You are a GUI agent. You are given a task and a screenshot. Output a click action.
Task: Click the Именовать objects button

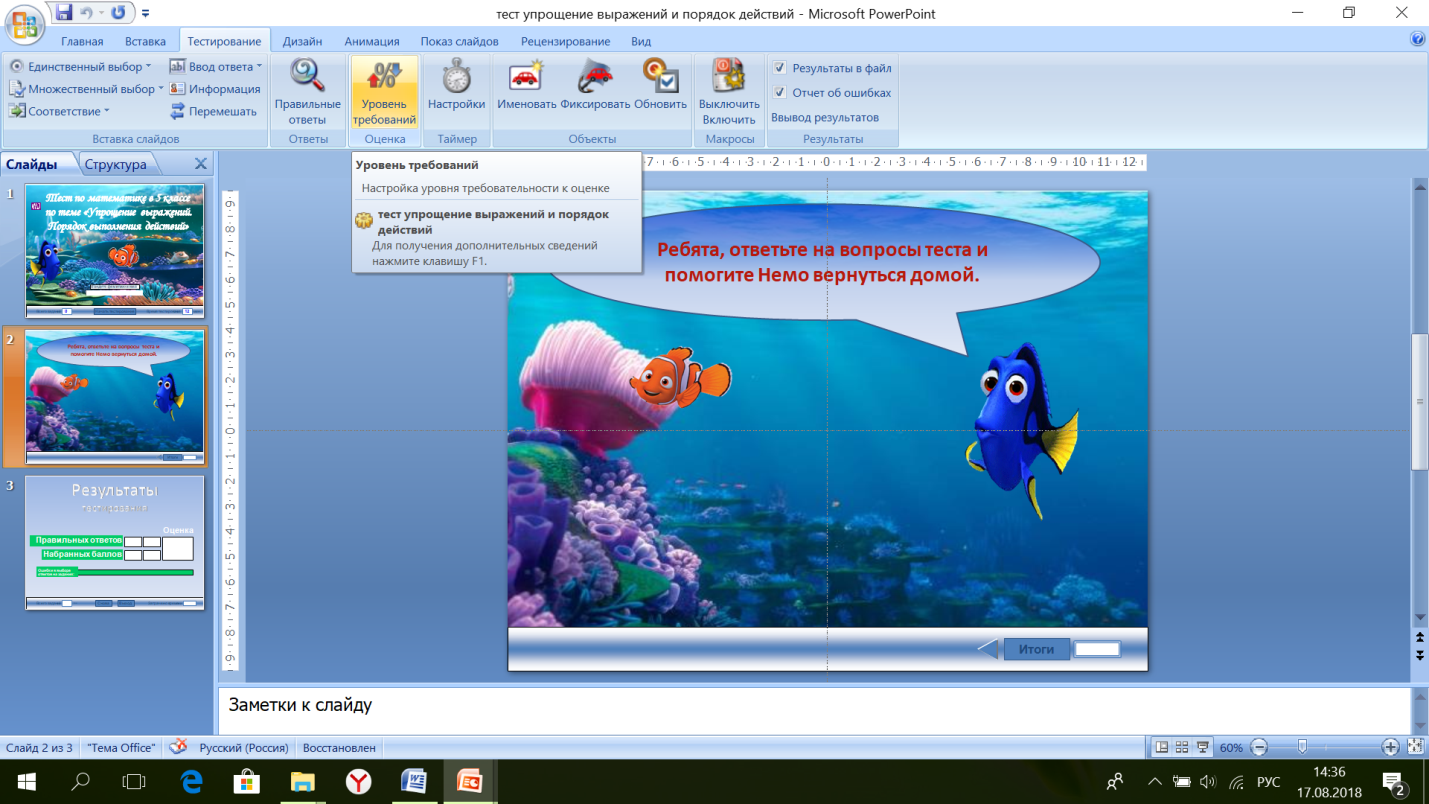[526, 85]
